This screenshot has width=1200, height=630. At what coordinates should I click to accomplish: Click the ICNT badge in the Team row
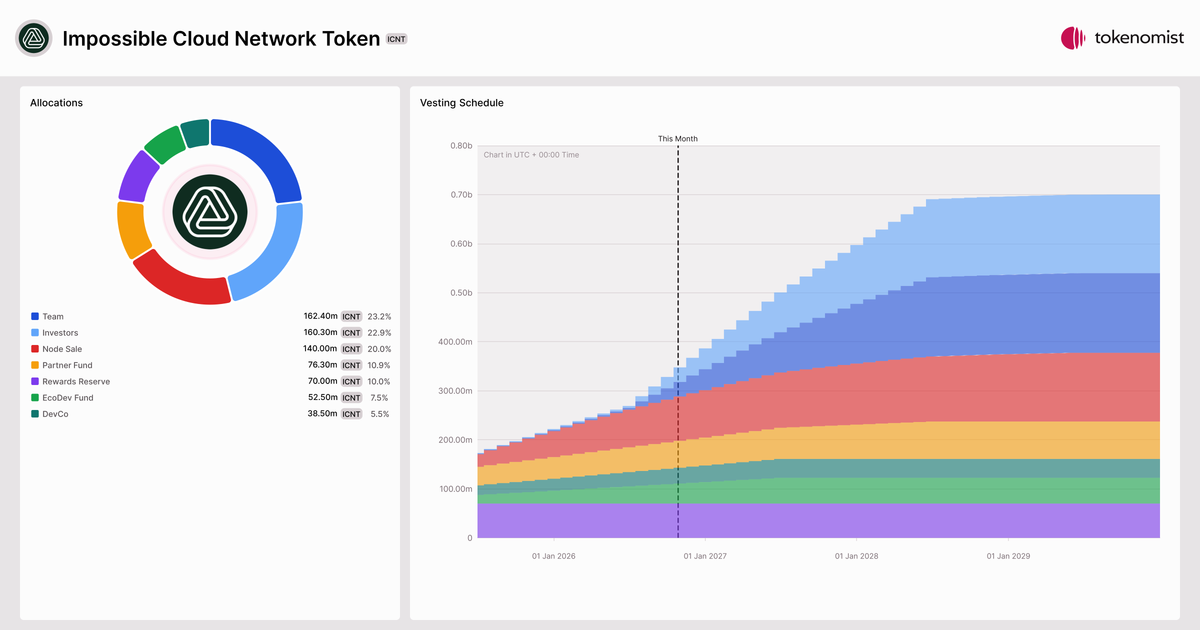(x=352, y=316)
